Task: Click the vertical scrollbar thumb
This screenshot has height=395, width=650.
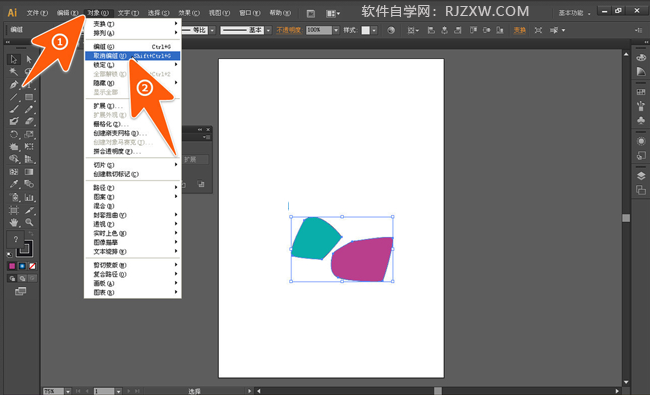Action: coord(626,218)
